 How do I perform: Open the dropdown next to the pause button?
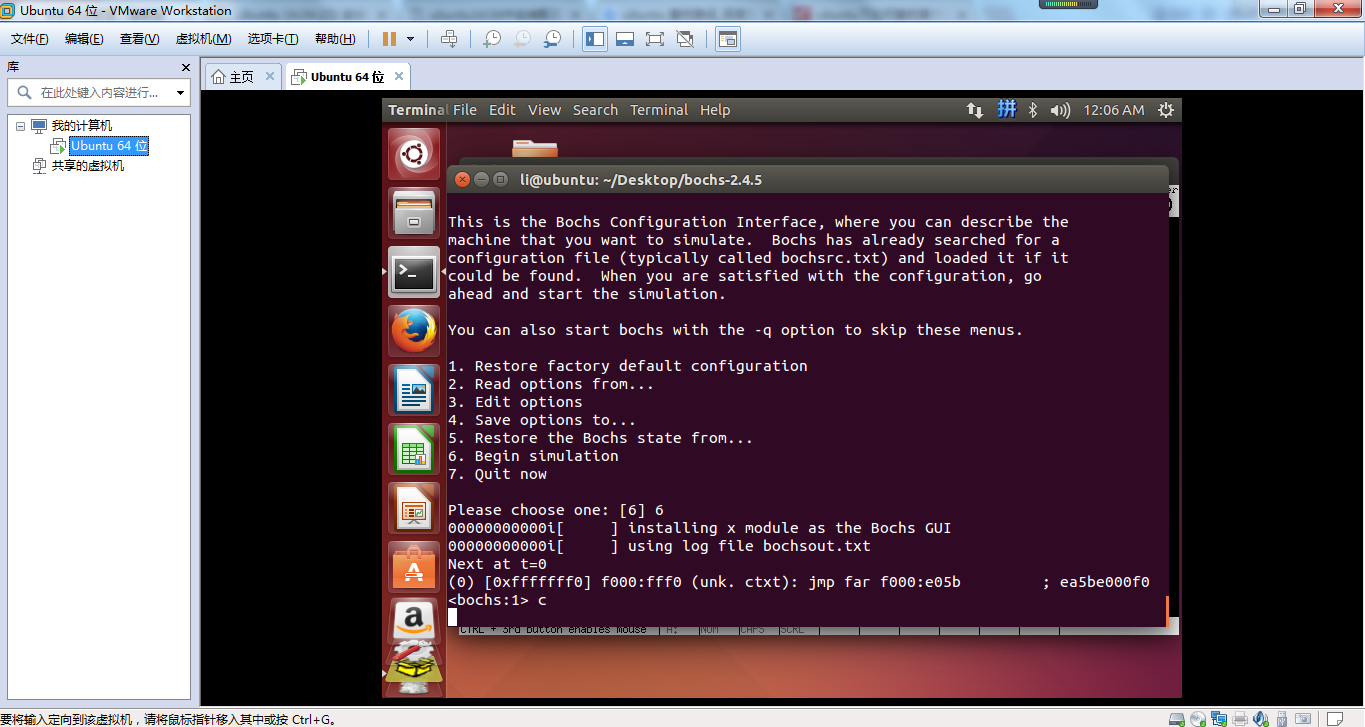pyautogui.click(x=410, y=39)
